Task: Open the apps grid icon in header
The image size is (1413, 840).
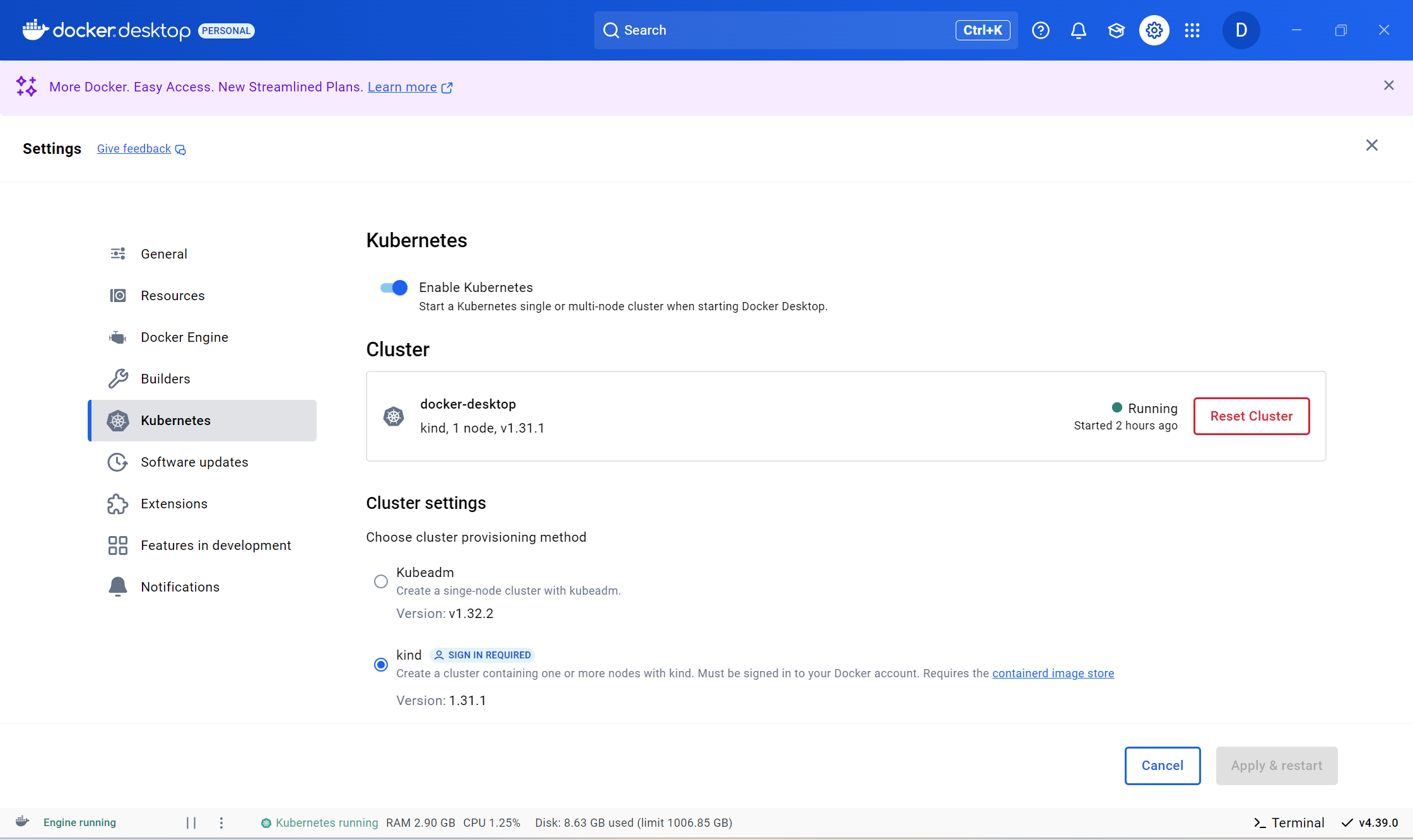Action: 1192,30
